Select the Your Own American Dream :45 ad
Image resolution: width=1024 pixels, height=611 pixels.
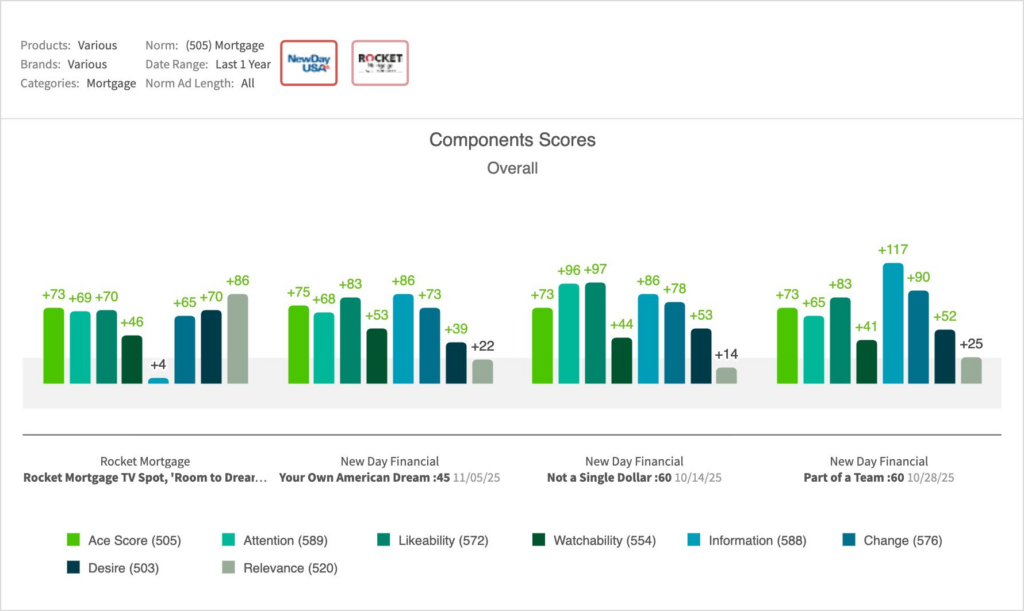click(x=365, y=478)
